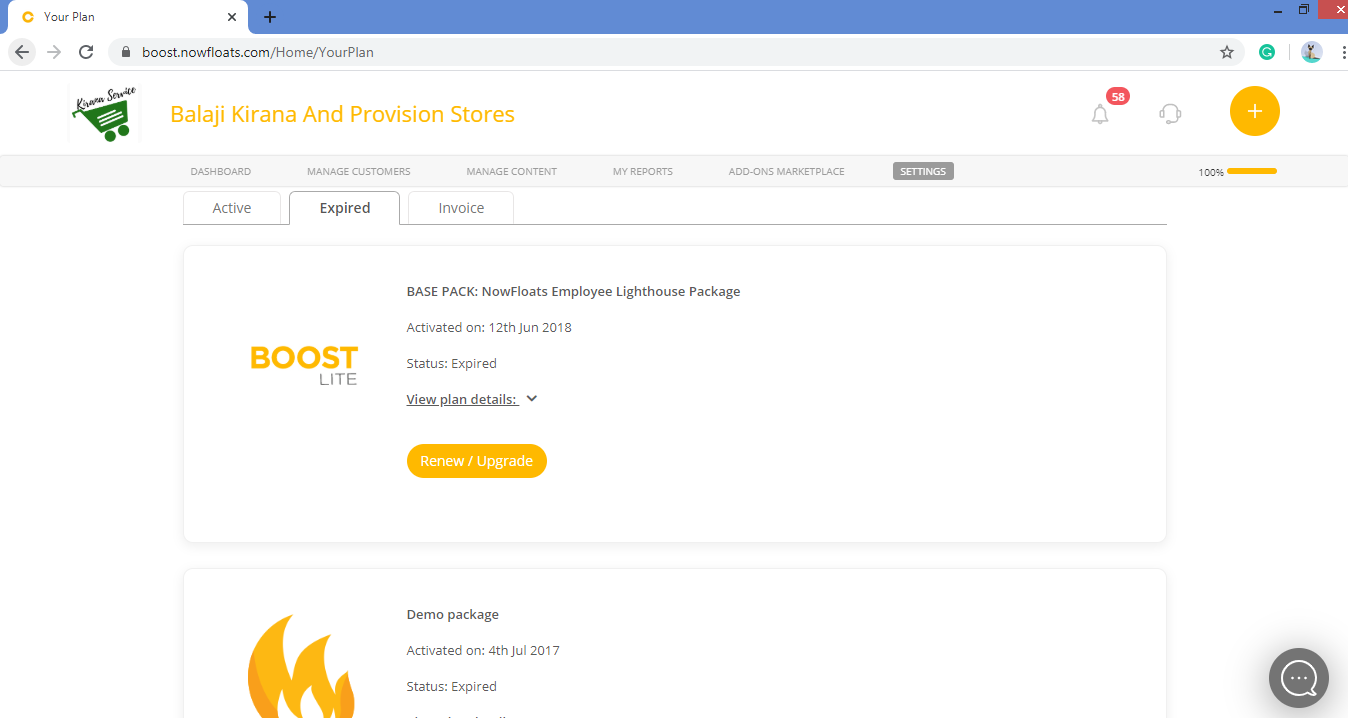Navigate to MANAGE CONTENT

coord(511,171)
